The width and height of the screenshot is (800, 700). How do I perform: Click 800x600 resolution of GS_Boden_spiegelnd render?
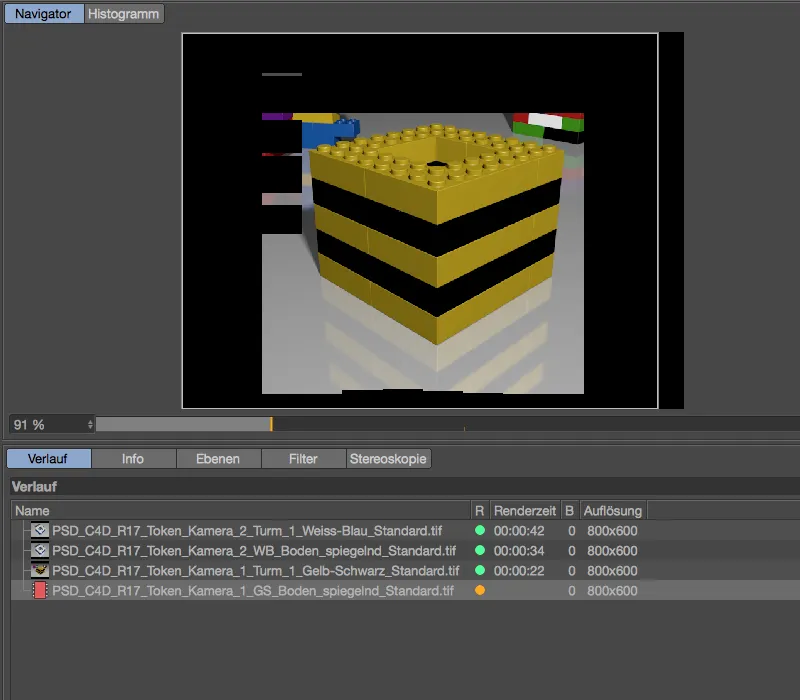(x=612, y=590)
